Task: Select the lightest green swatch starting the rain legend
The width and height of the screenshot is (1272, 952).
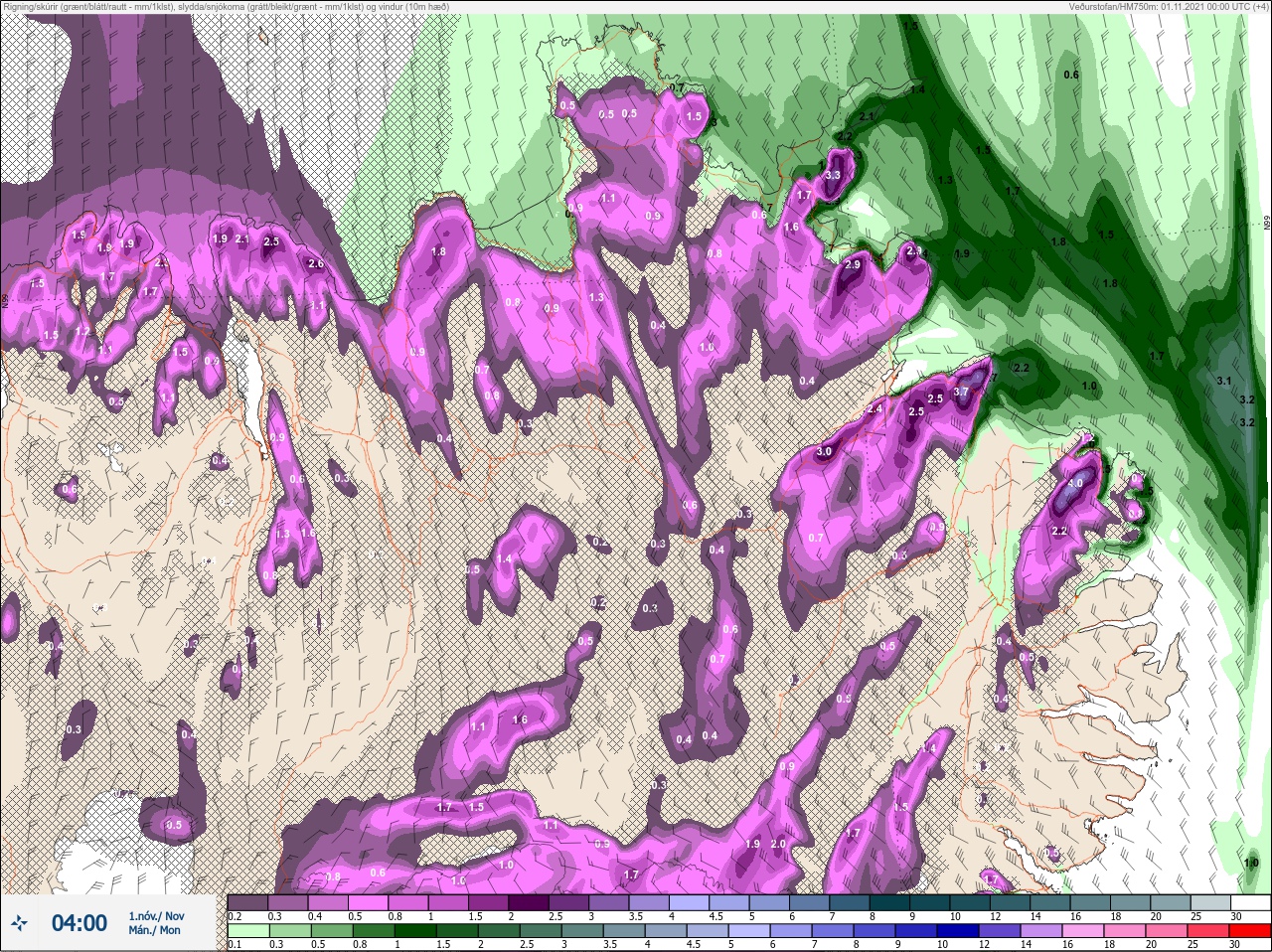Action: pyautogui.click(x=247, y=931)
